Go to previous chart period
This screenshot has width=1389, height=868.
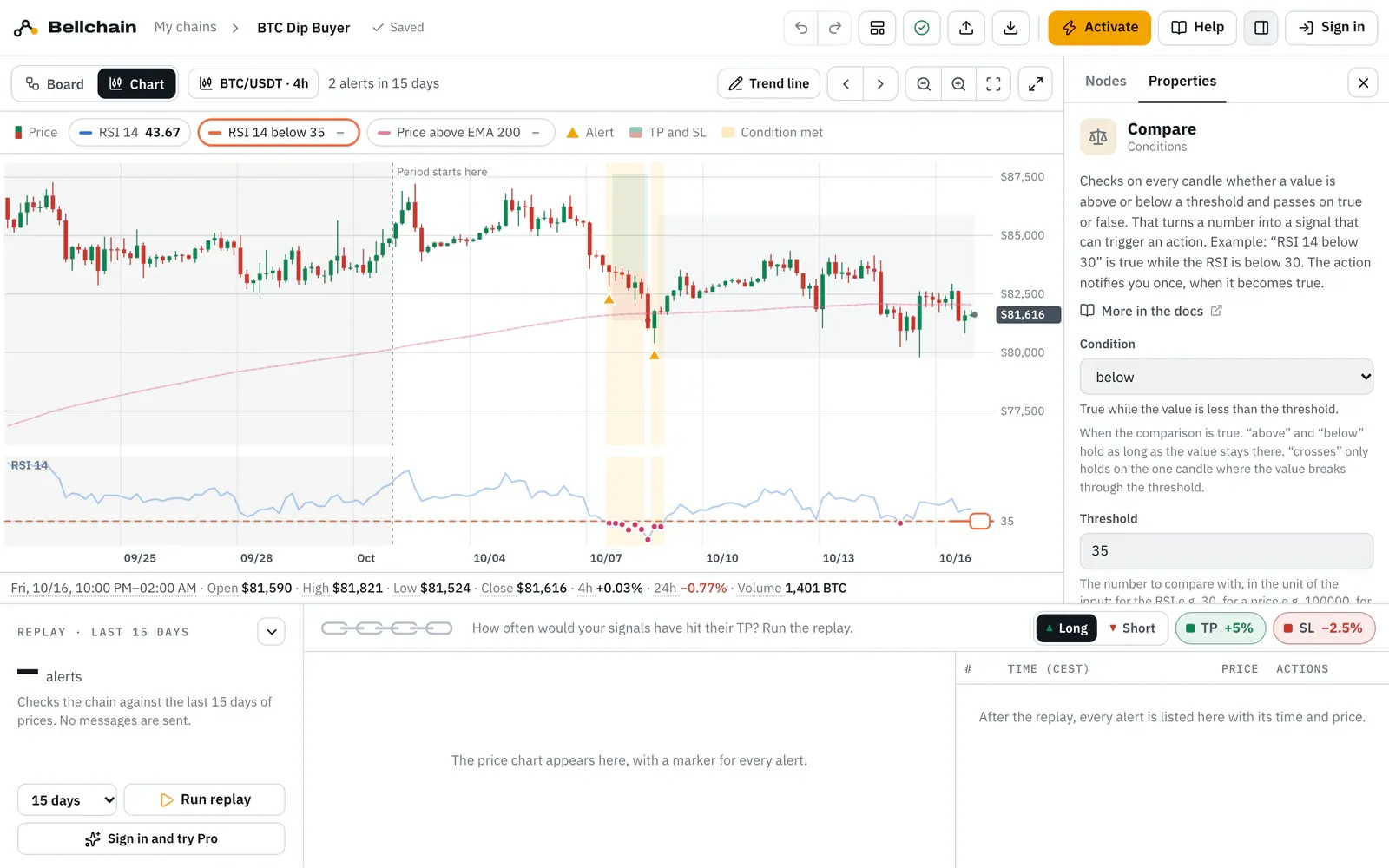pyautogui.click(x=846, y=84)
